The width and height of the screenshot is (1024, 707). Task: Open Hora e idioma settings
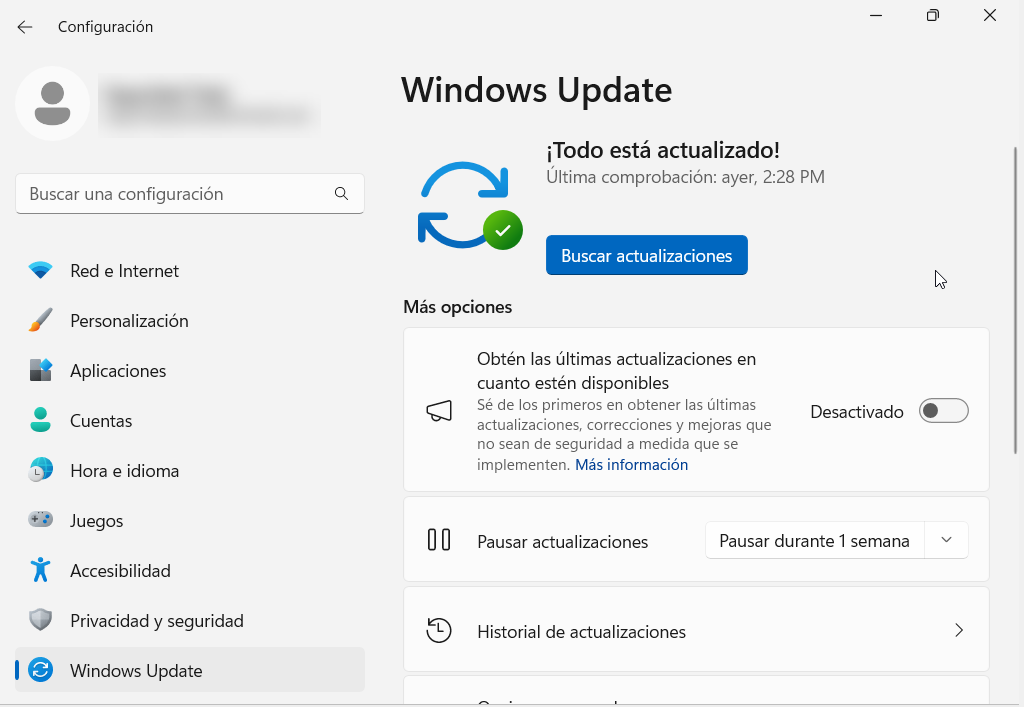tap(190, 470)
